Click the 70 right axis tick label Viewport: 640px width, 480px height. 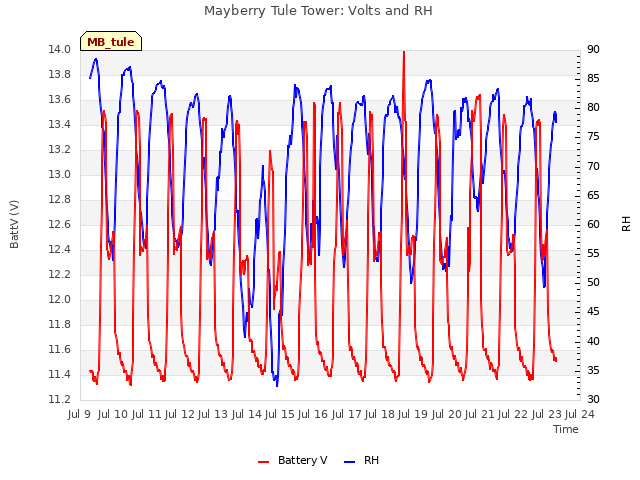tap(593, 166)
